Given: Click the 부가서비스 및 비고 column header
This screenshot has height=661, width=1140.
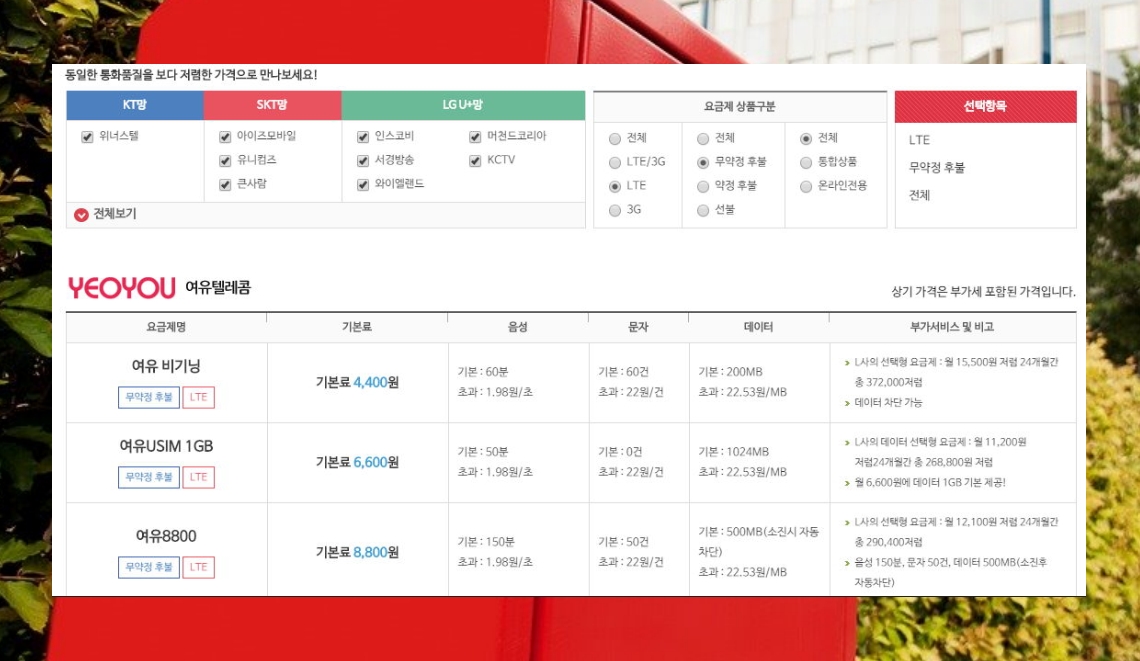Looking at the screenshot, I should tap(952, 327).
